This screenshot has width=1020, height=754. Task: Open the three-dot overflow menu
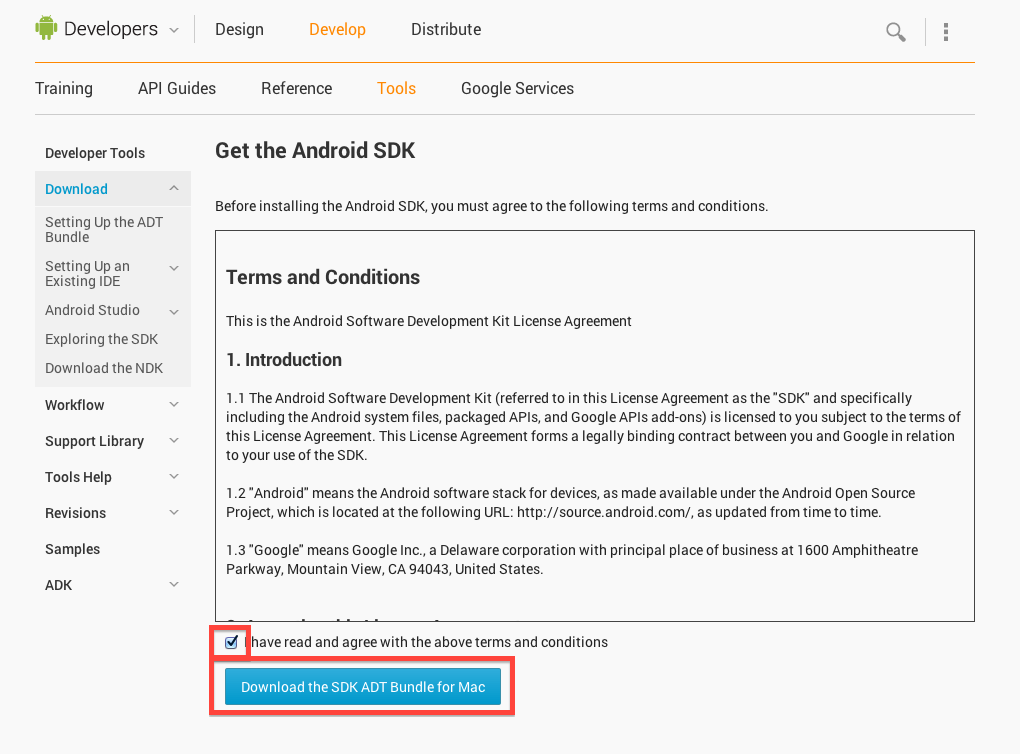946,31
